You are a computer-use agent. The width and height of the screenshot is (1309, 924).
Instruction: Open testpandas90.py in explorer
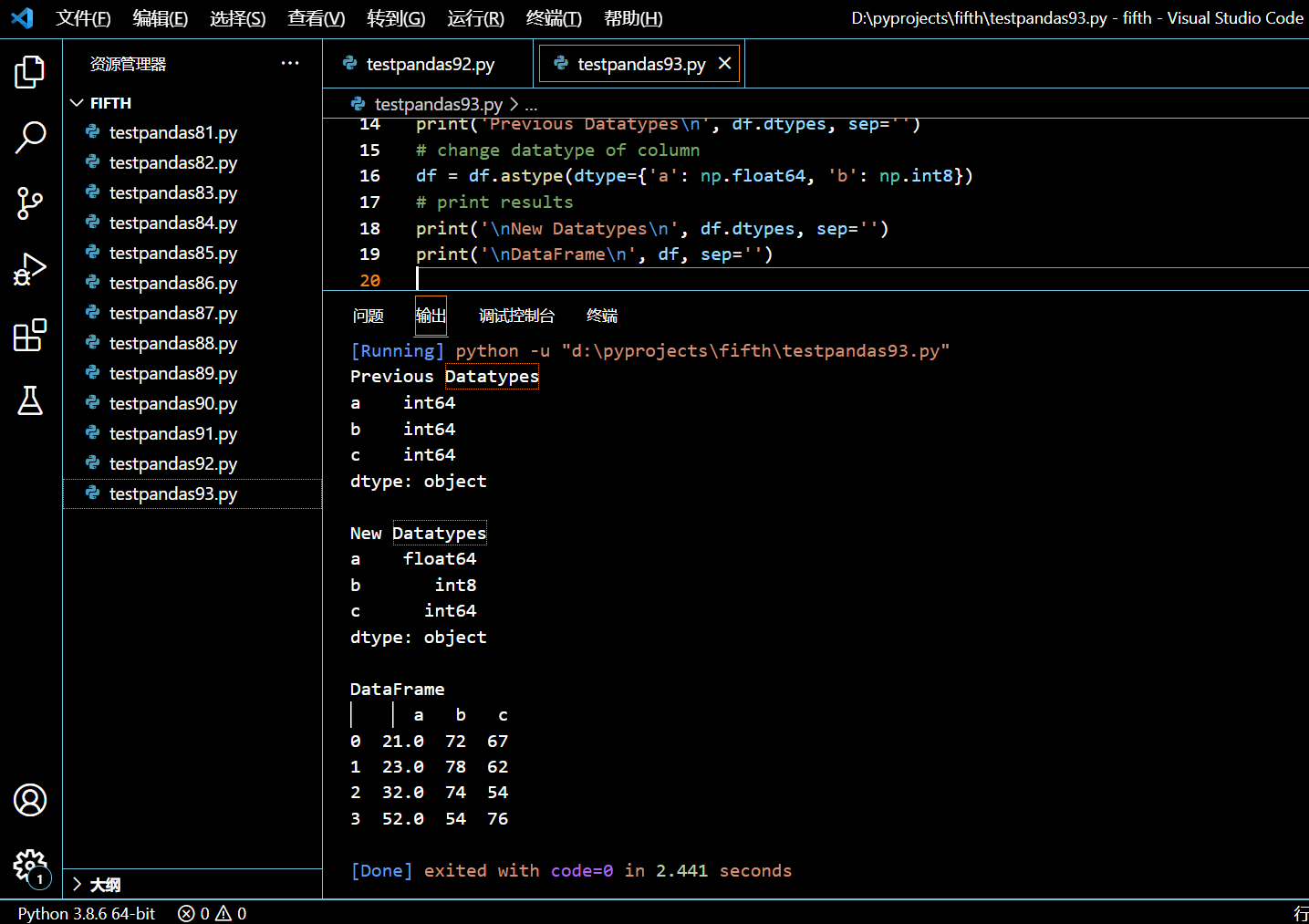click(x=192, y=403)
